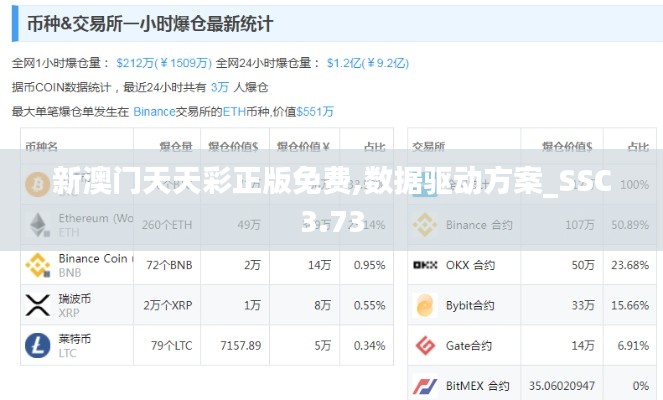663x400 pixels.
Task: Click the 49万 value in Ethereum row
Action: 249,225
